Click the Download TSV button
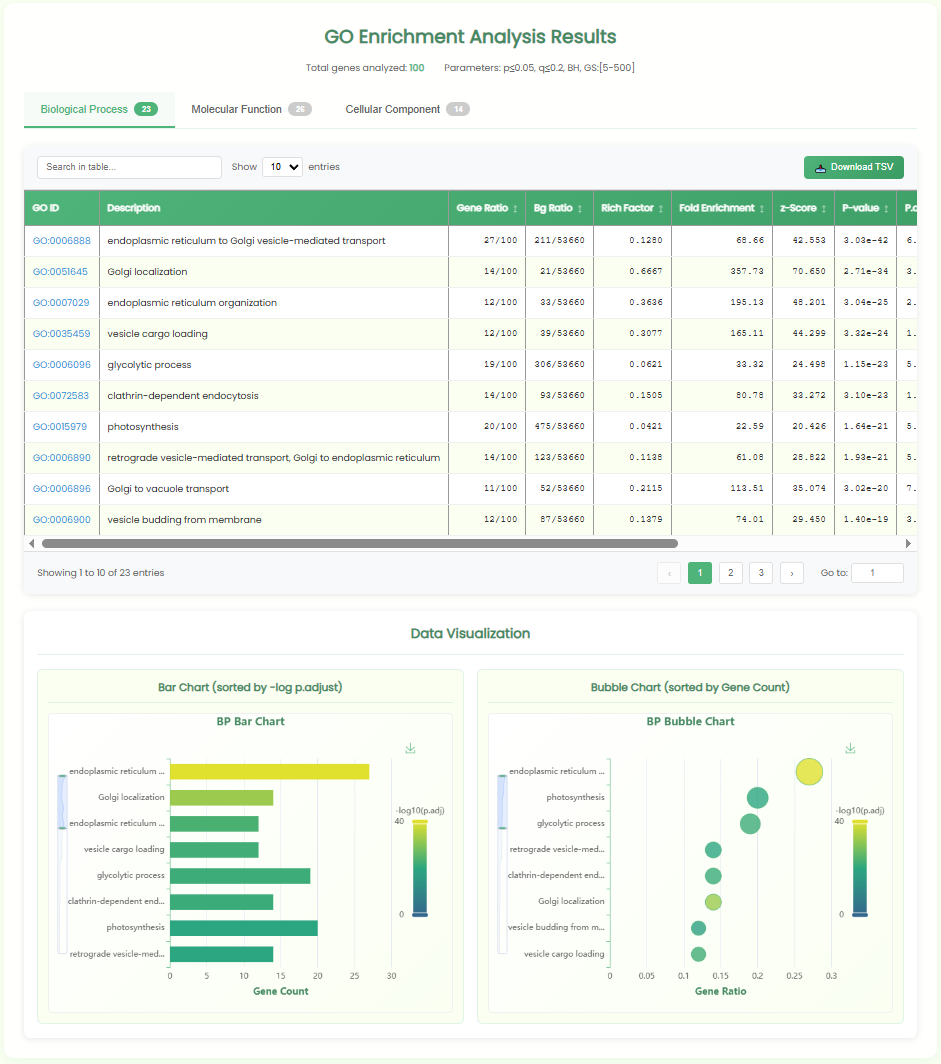 tap(854, 167)
